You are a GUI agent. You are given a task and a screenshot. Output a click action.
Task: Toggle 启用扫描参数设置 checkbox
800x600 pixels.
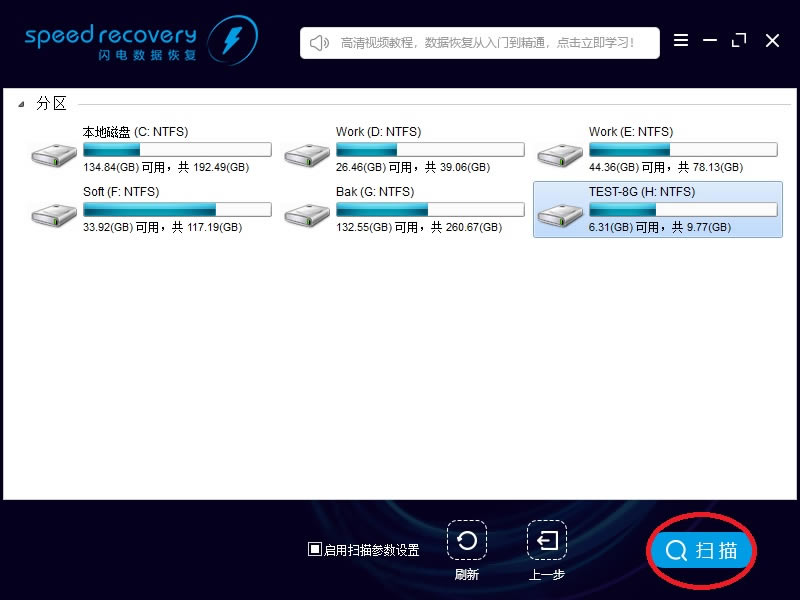(314, 549)
